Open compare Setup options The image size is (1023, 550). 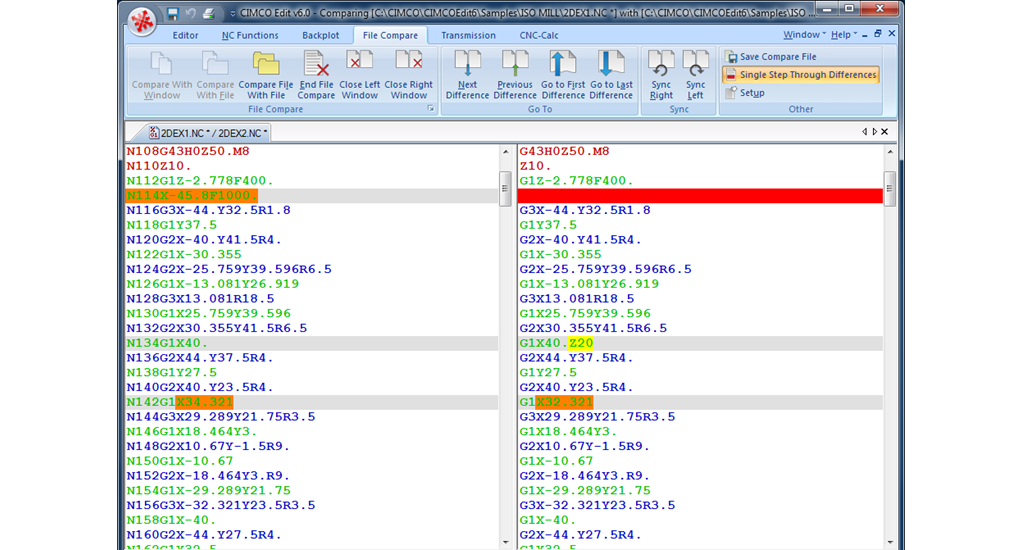[x=751, y=93]
